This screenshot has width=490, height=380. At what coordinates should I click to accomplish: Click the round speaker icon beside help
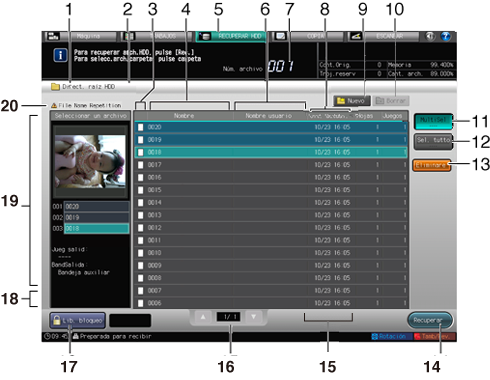point(430,36)
